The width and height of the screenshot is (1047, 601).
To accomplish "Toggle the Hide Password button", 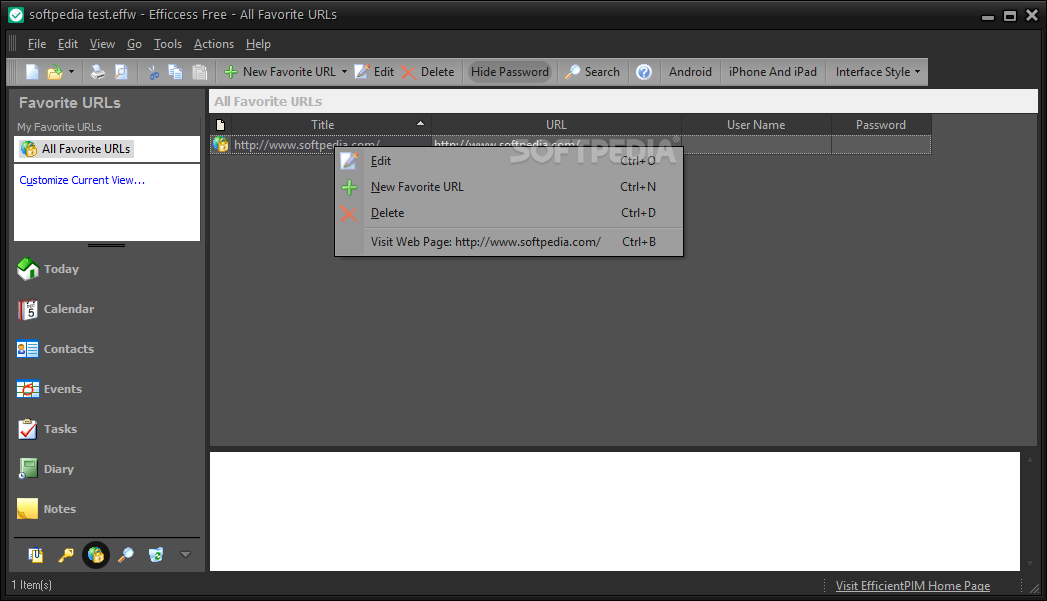I will pyautogui.click(x=510, y=71).
